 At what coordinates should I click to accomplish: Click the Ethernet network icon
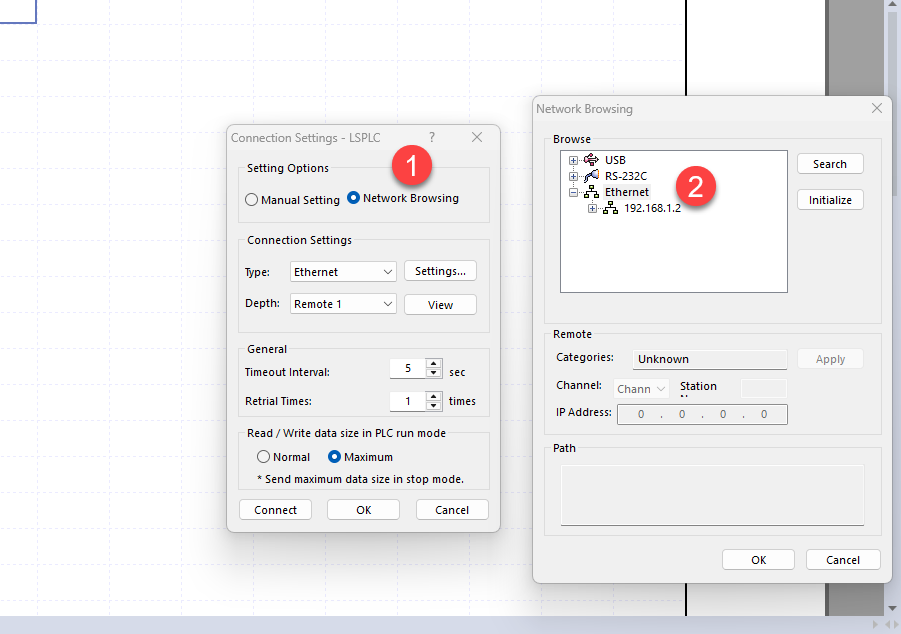pos(591,192)
